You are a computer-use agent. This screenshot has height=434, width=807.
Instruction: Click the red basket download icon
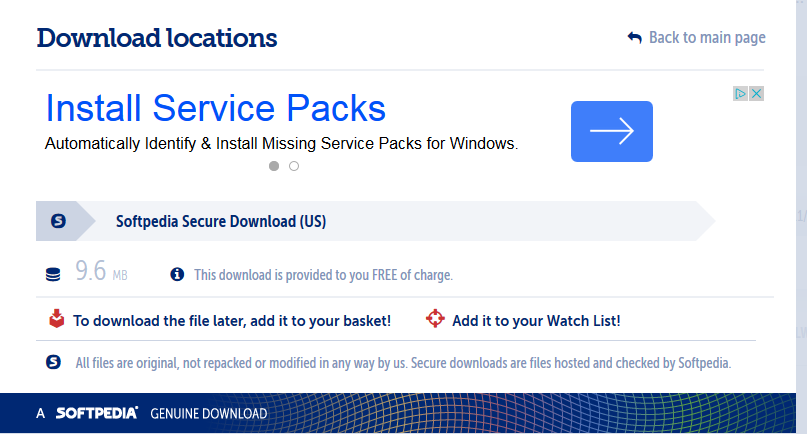click(57, 319)
